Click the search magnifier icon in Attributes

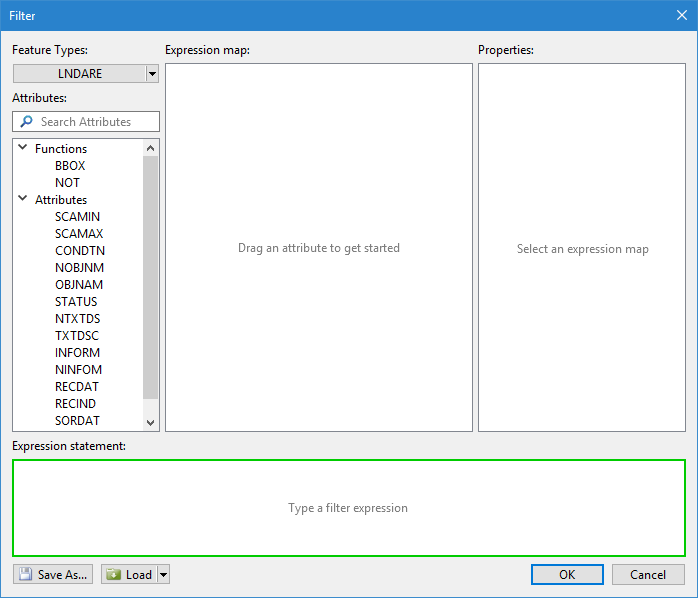(27, 122)
